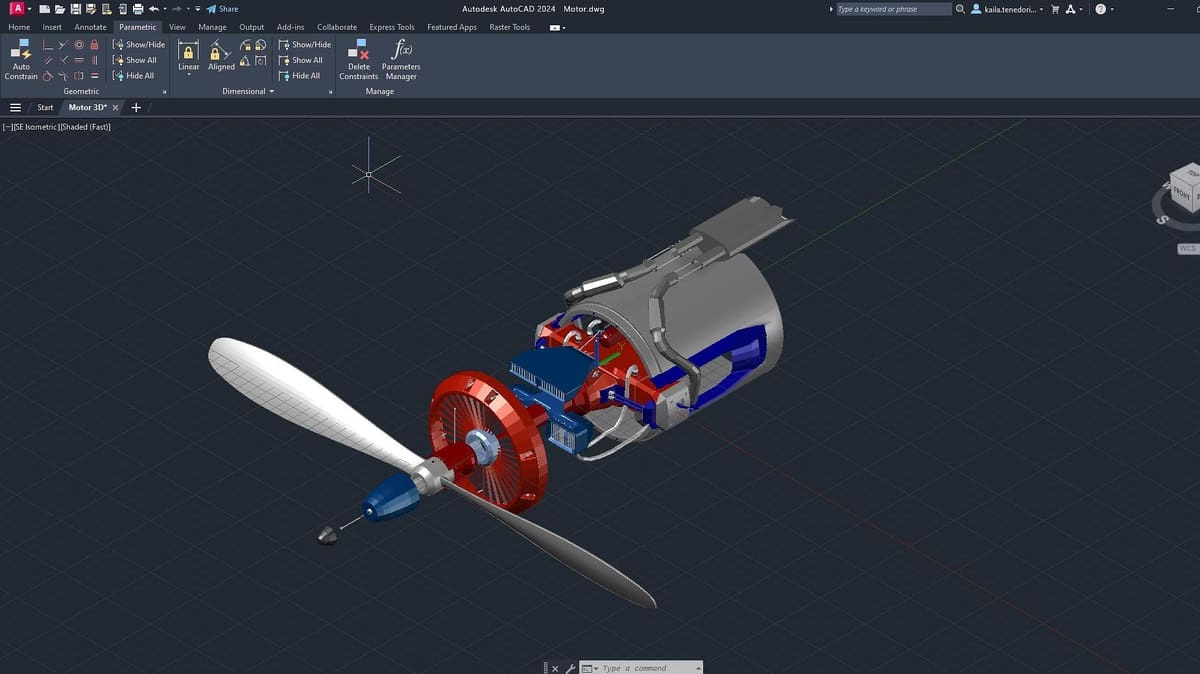The width and height of the screenshot is (1200, 674).
Task: Click the command line customization wrench icon
Action: coord(570,668)
